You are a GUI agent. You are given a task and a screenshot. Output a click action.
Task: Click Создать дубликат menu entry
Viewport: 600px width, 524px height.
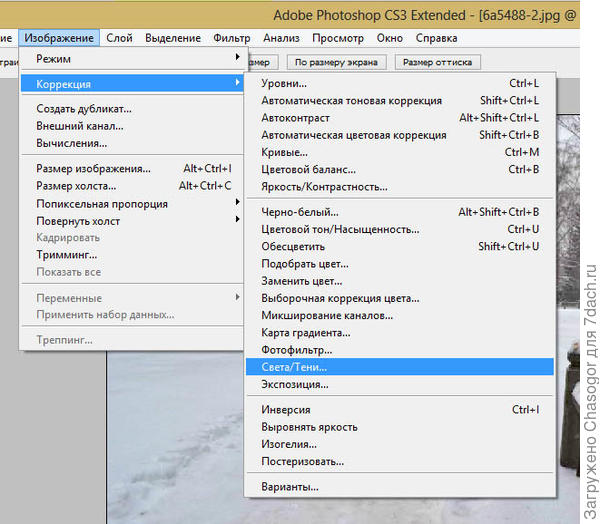coord(84,109)
